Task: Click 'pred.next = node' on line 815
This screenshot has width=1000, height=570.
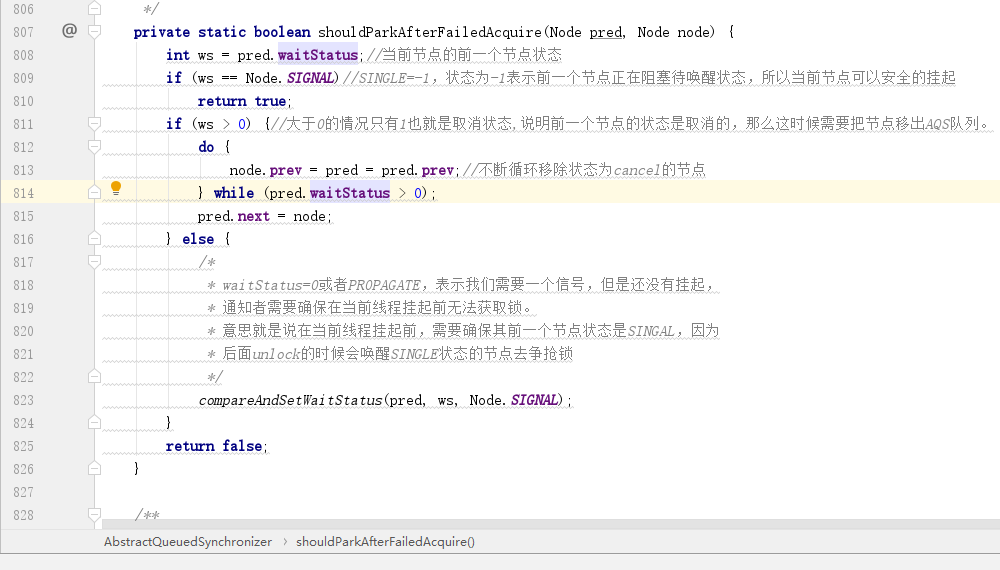Action: [261, 216]
